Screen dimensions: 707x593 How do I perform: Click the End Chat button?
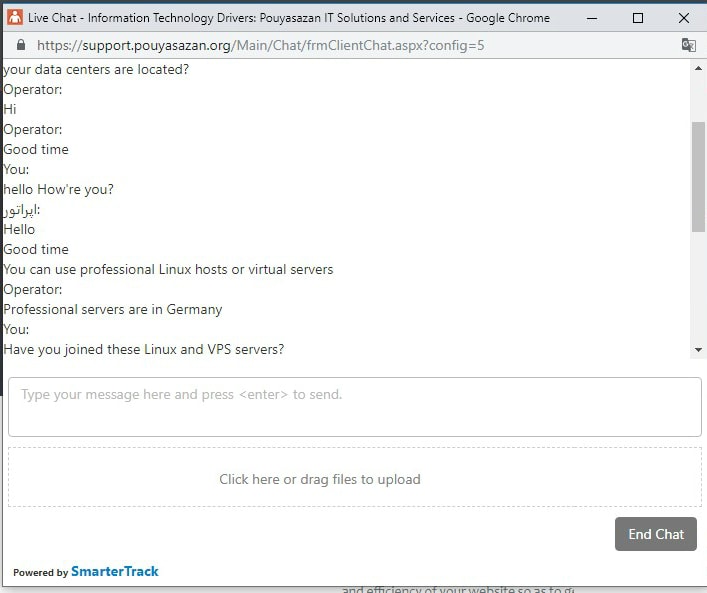click(656, 534)
